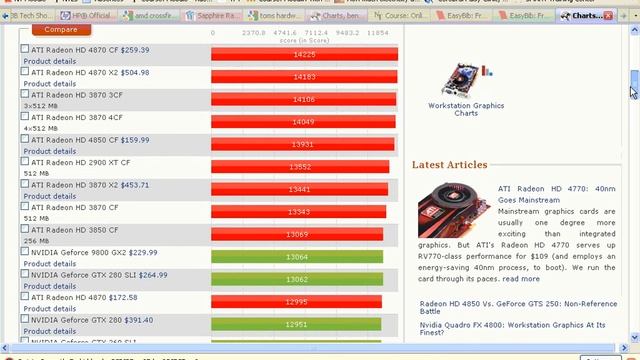
Task: Select the ATI Radeon HD 3870 3CF checkbox
Action: (x=25, y=94)
